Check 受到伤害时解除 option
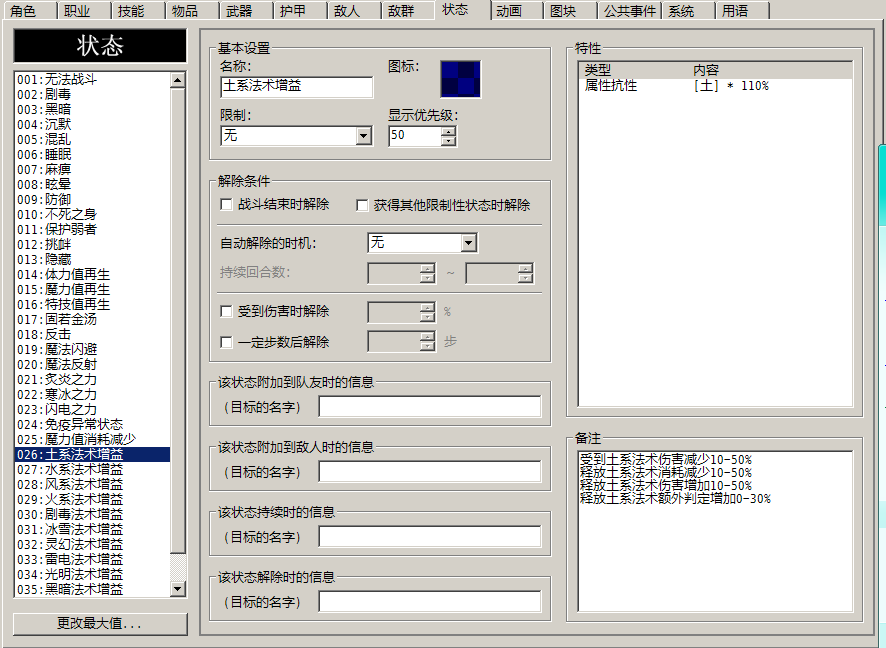The height and width of the screenshot is (648, 886). [x=226, y=311]
